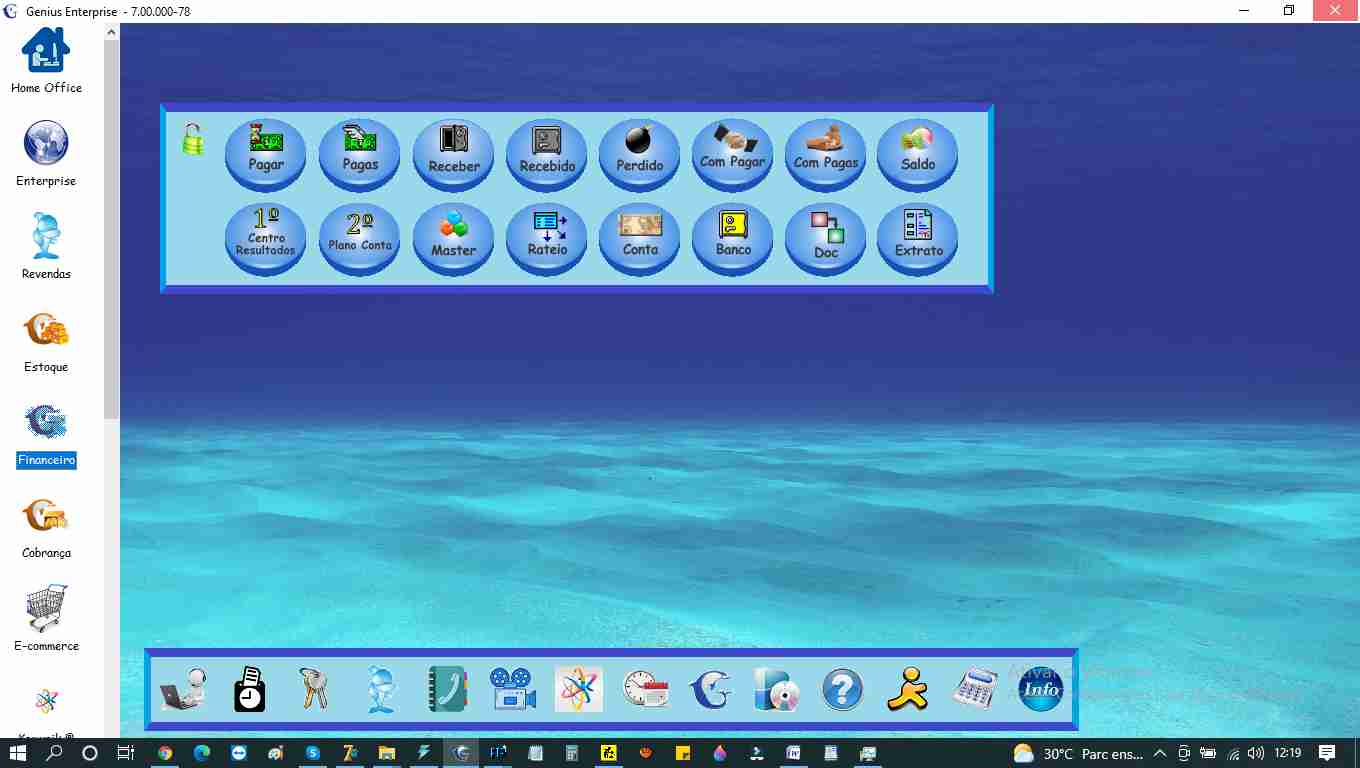This screenshot has height=768, width=1360.
Task: Click the Info globe icon
Action: (x=1040, y=690)
